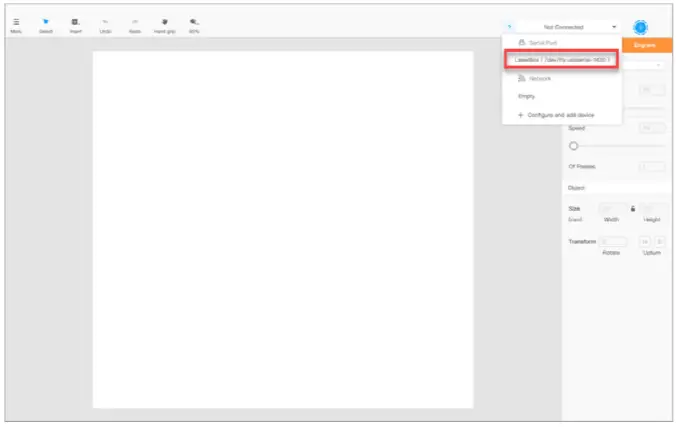Click the Height size field

pos(652,209)
